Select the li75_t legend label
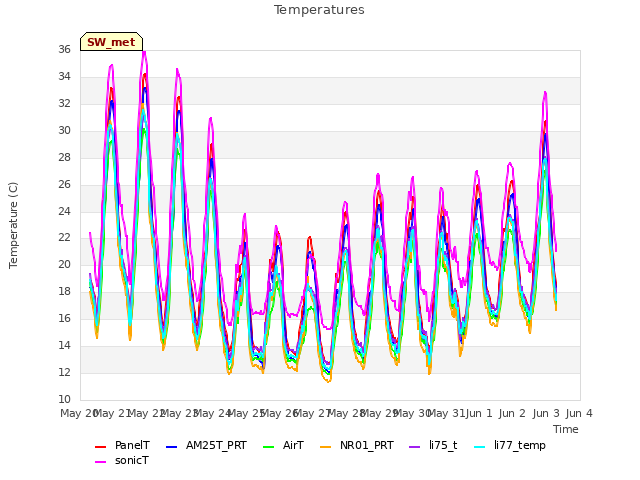640x480 pixels. (x=443, y=445)
